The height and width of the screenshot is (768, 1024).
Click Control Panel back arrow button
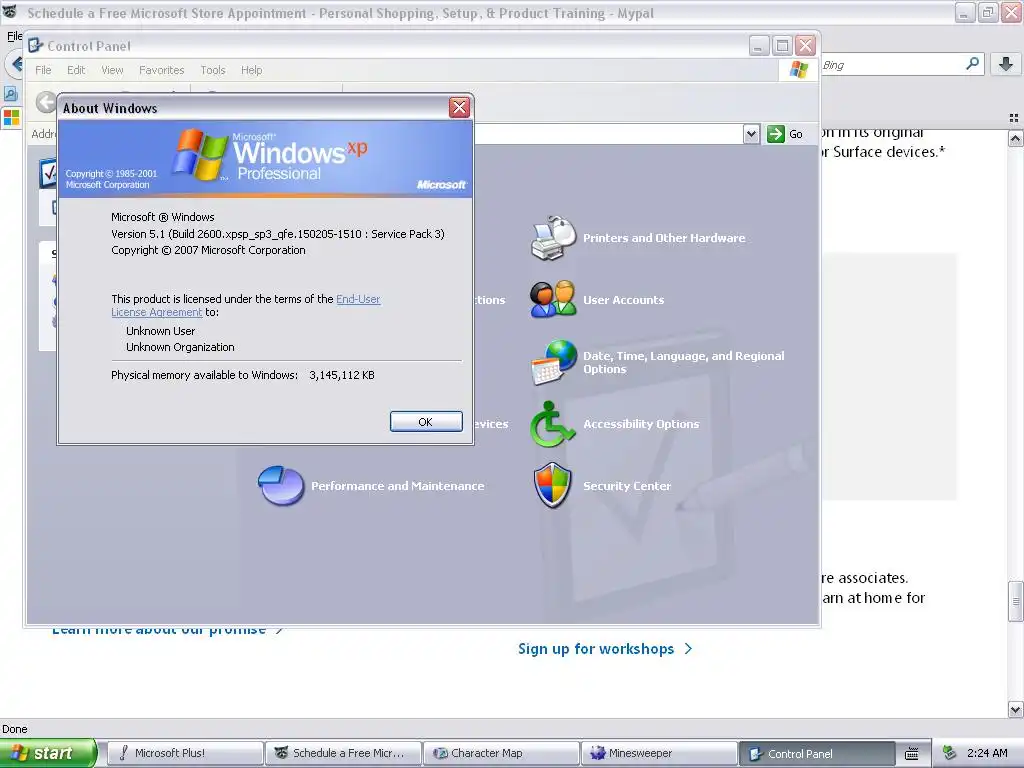point(46,102)
